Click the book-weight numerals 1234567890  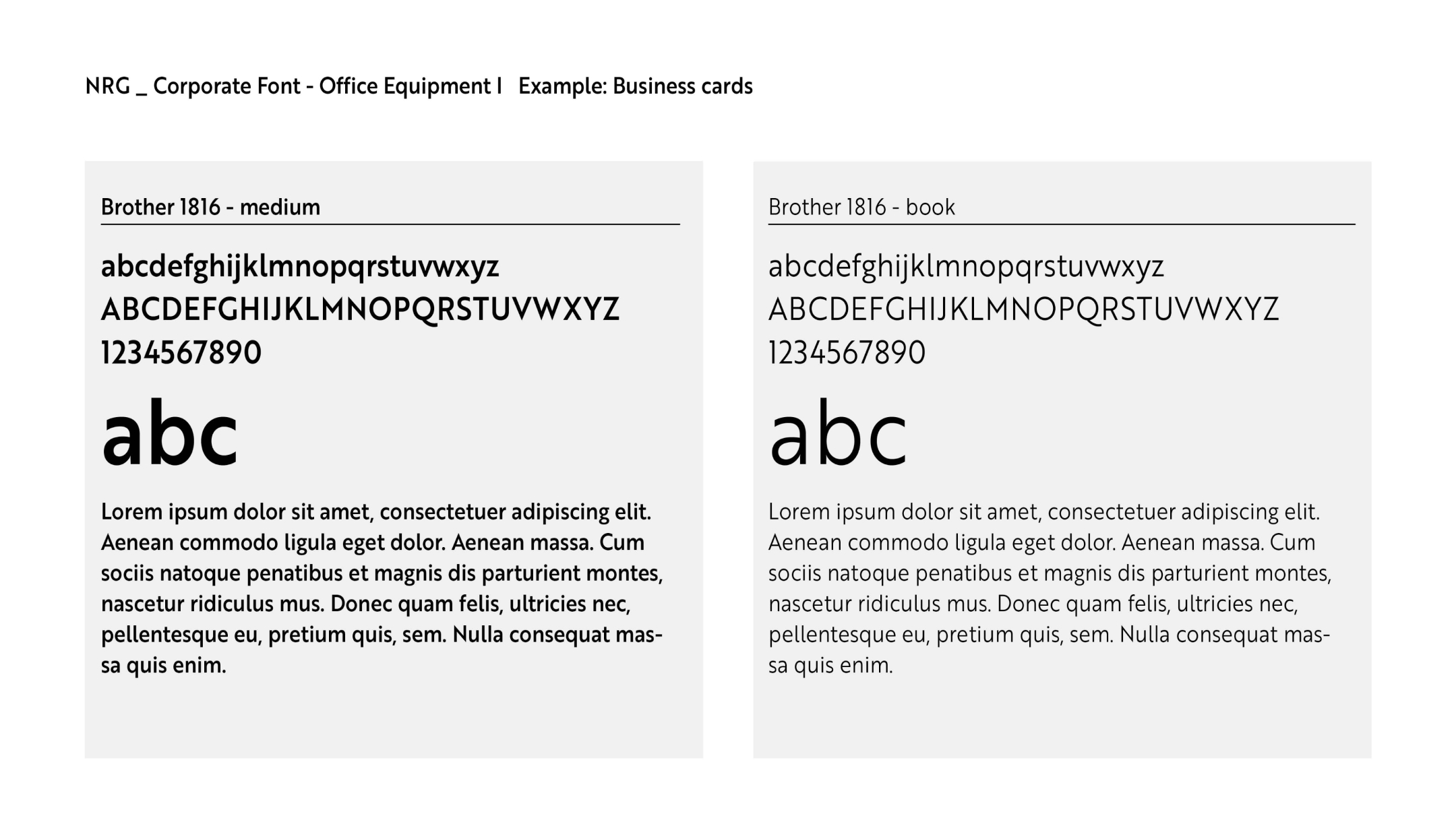[x=847, y=353]
